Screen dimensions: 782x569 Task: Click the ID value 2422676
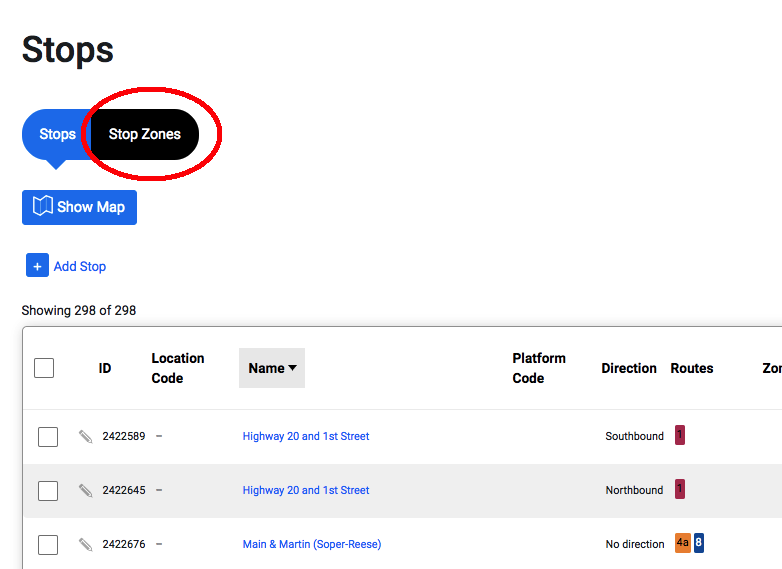124,544
